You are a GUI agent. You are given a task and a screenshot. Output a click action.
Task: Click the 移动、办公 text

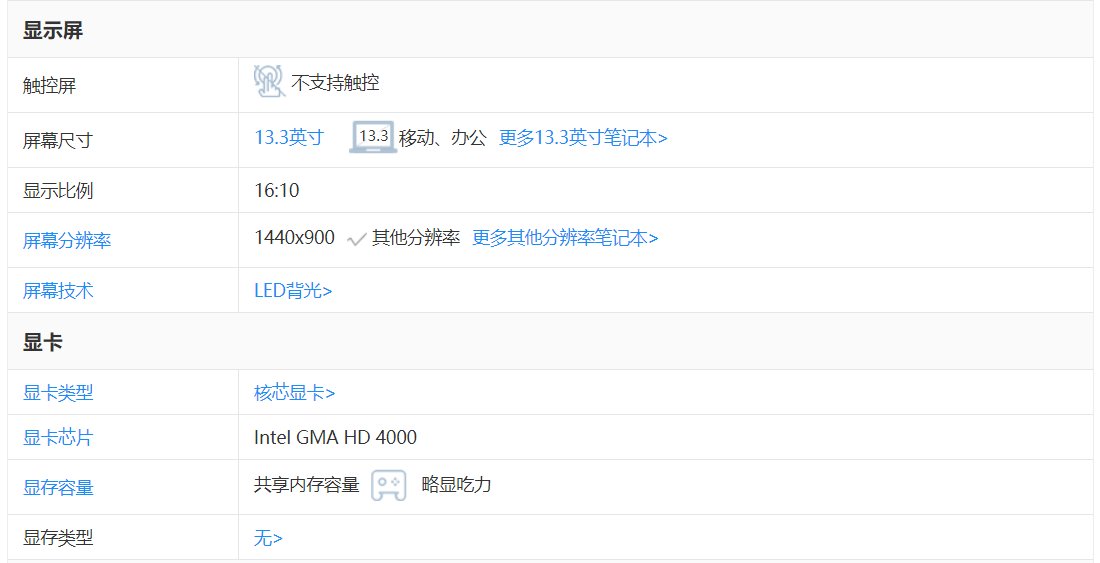point(443,137)
